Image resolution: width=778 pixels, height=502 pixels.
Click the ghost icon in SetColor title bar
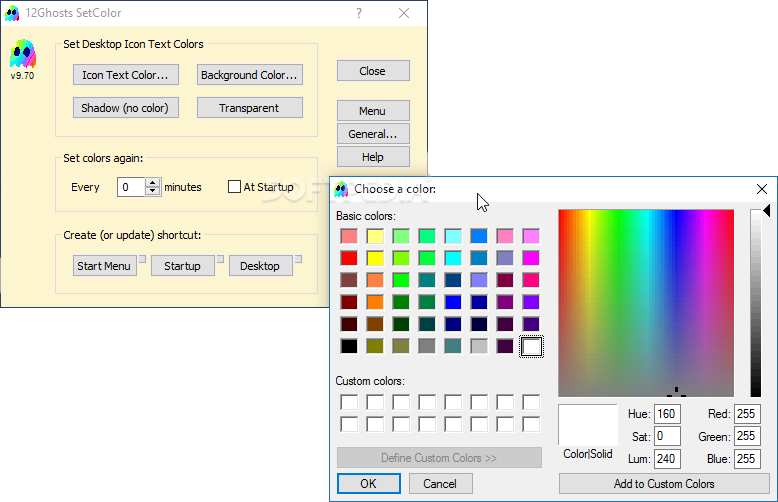tap(12, 13)
